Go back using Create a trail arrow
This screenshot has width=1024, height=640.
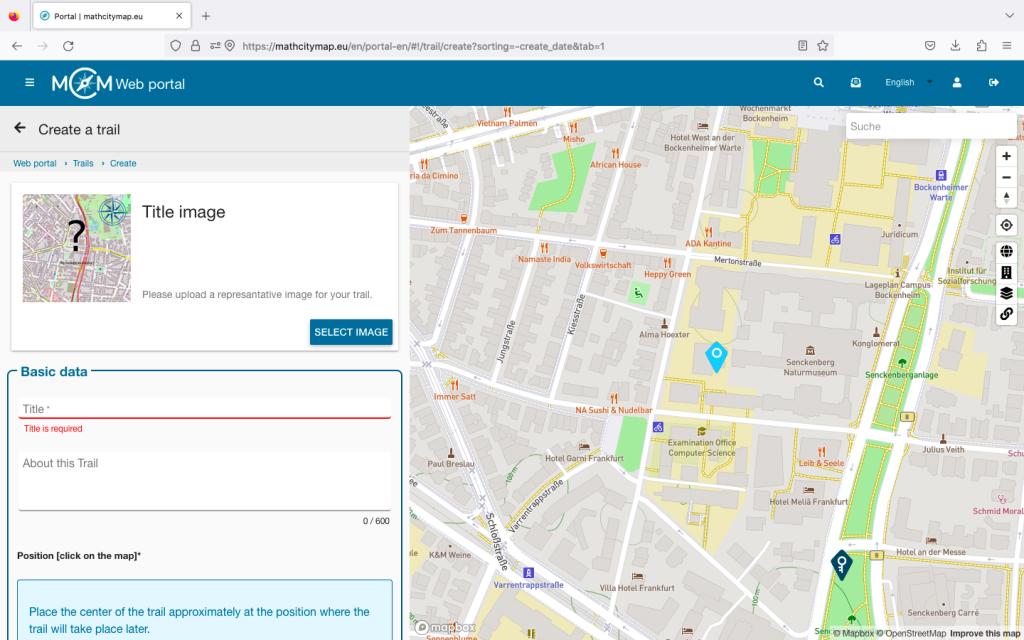pos(20,129)
